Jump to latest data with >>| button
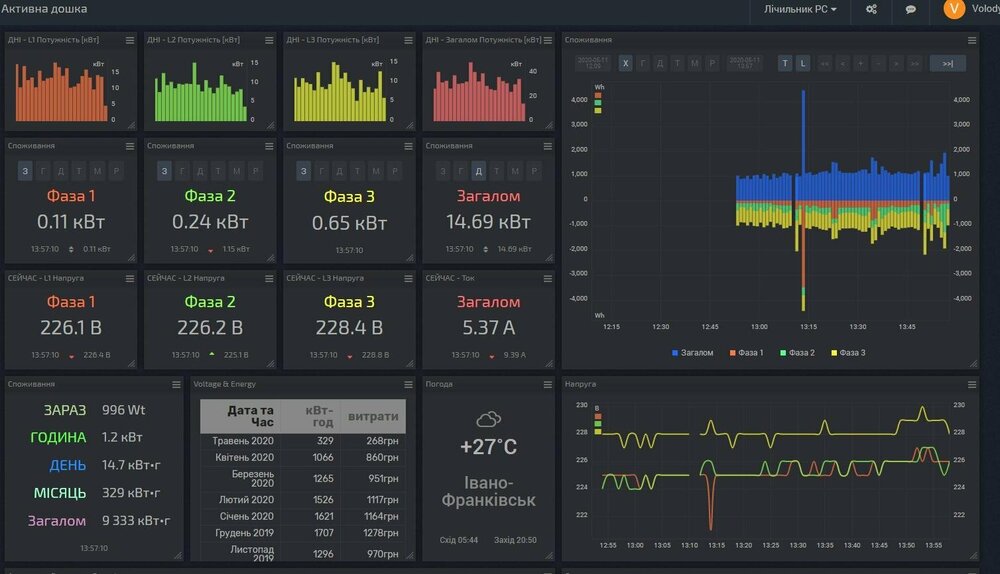This screenshot has width=1000, height=574. [947, 63]
